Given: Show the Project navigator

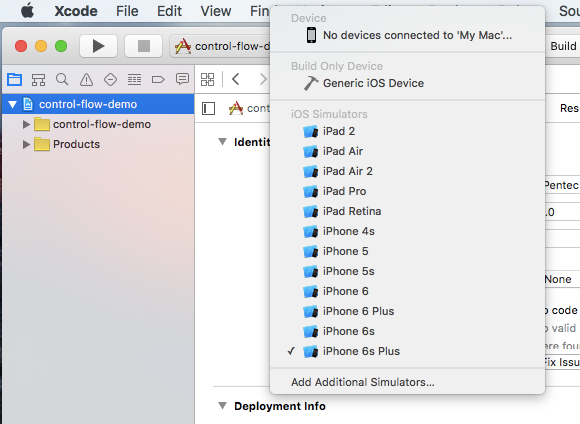Looking at the screenshot, I should point(14,79).
